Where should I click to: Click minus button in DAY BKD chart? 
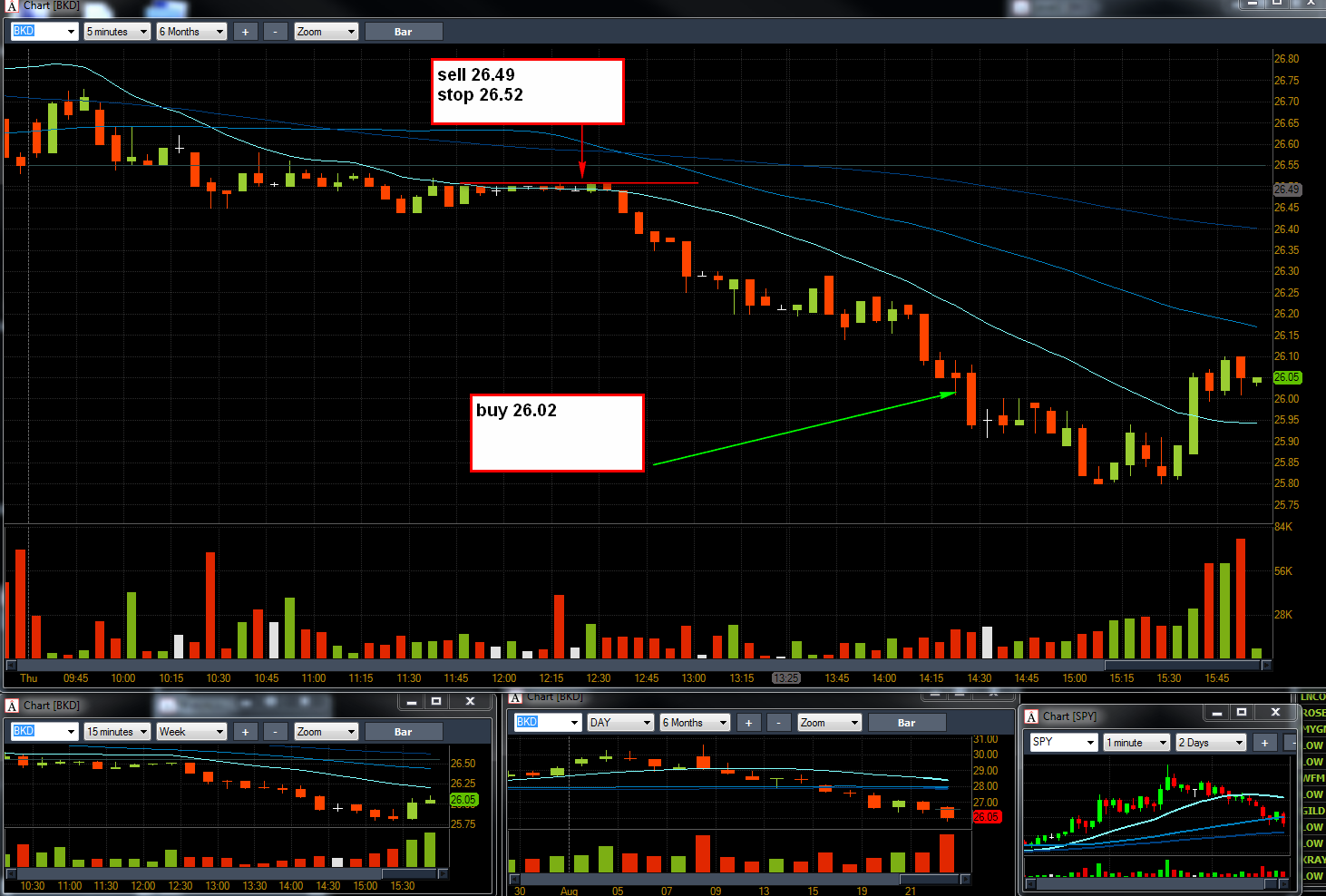pyautogui.click(x=779, y=723)
